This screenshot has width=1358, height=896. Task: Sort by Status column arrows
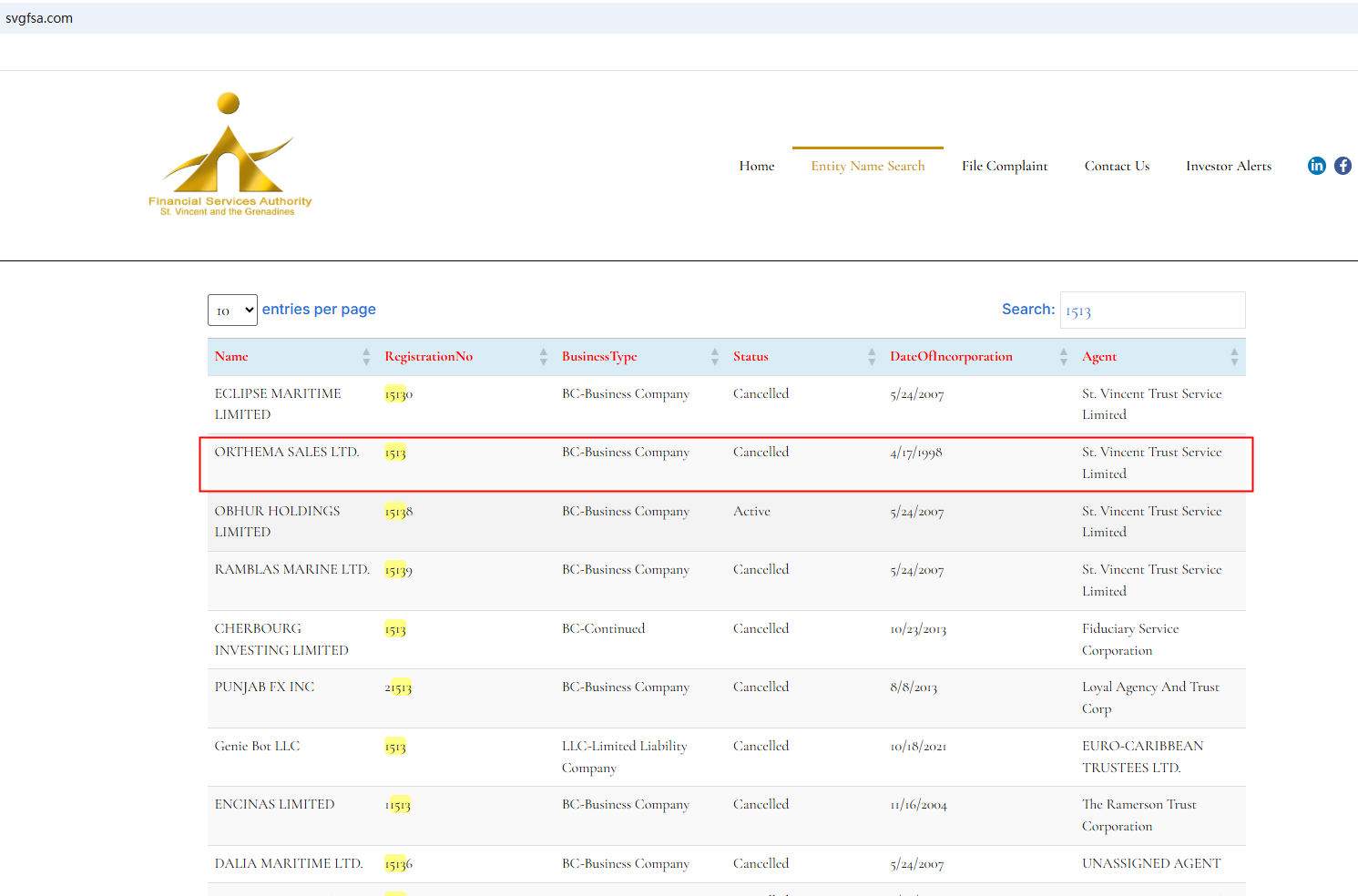[x=872, y=357]
